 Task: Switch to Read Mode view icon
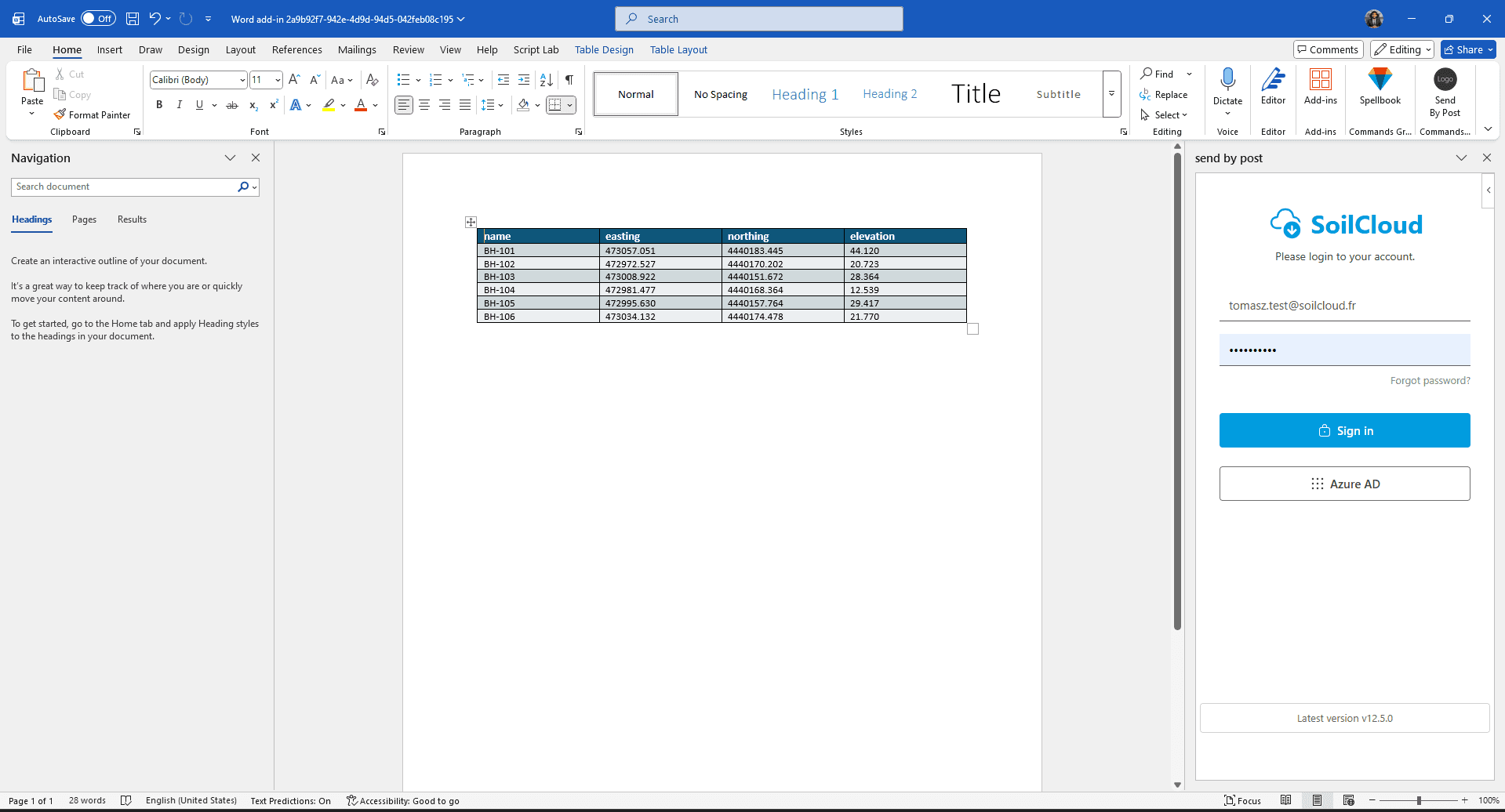[x=1285, y=800]
